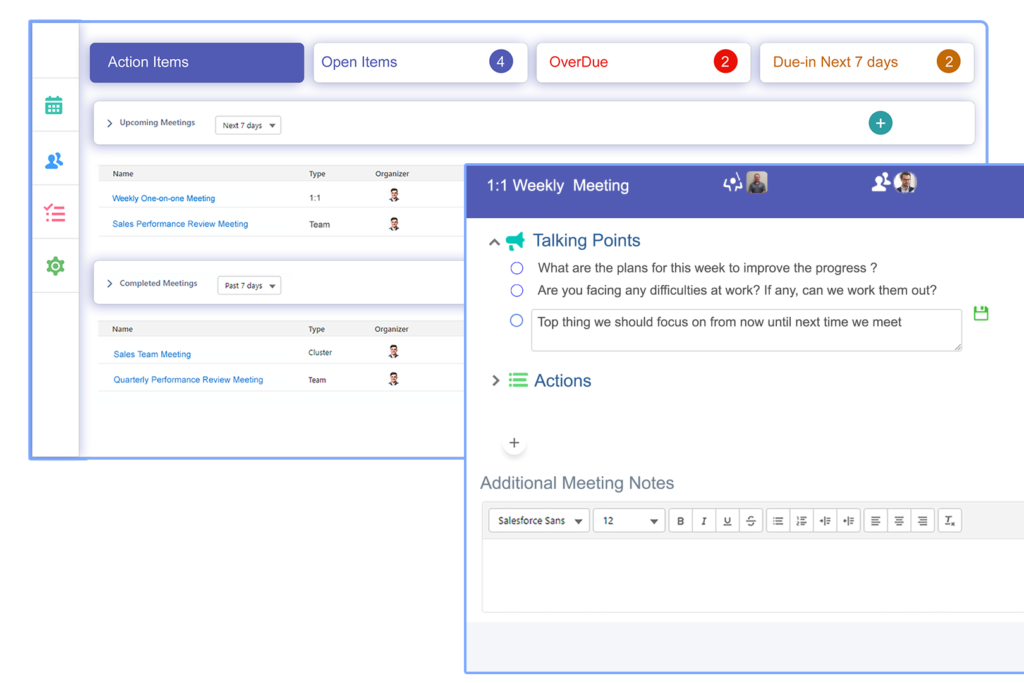The width and height of the screenshot is (1024, 683).
Task: Open the people icon in the sidebar
Action: 54,160
